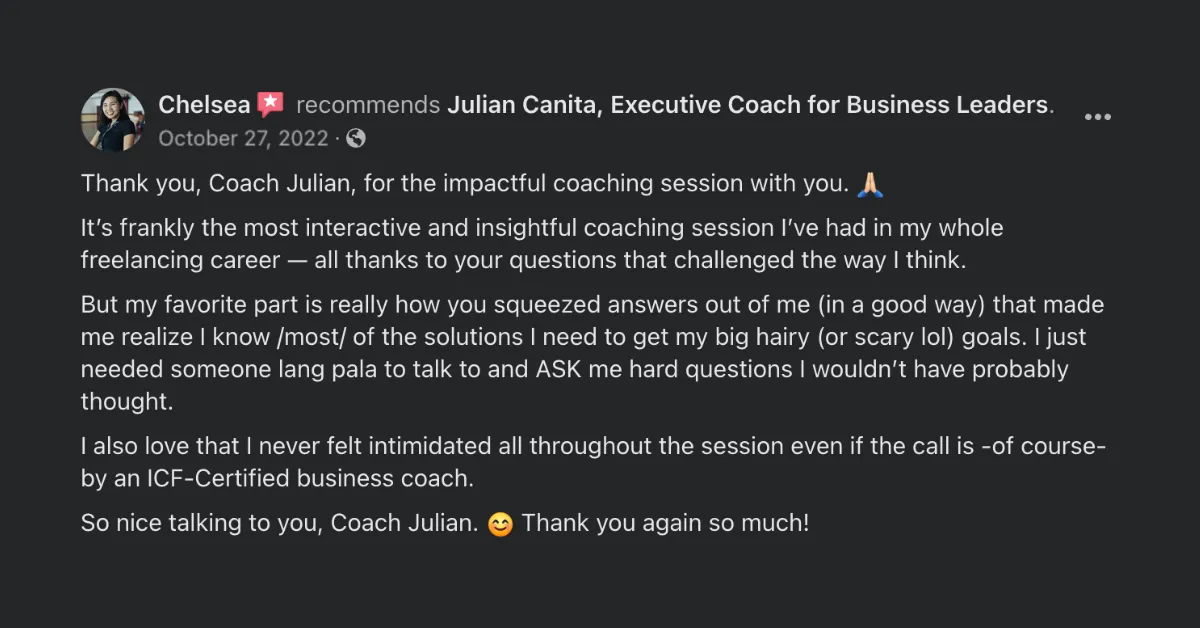1200x628 pixels.
Task: Open Chelsea's profile picture
Action: (x=113, y=120)
